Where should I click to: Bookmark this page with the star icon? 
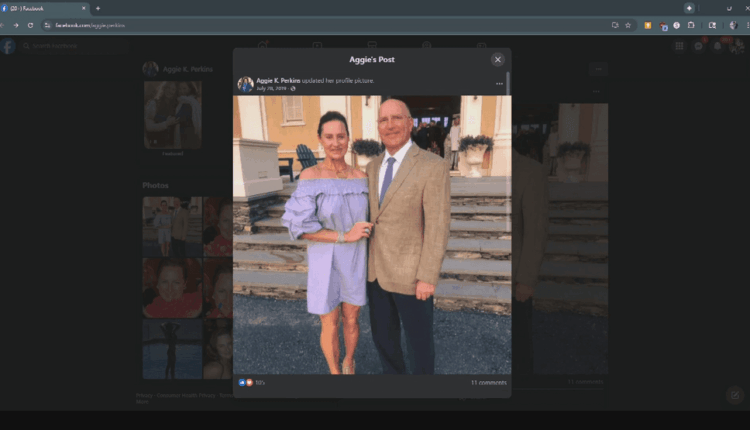pyautogui.click(x=628, y=25)
